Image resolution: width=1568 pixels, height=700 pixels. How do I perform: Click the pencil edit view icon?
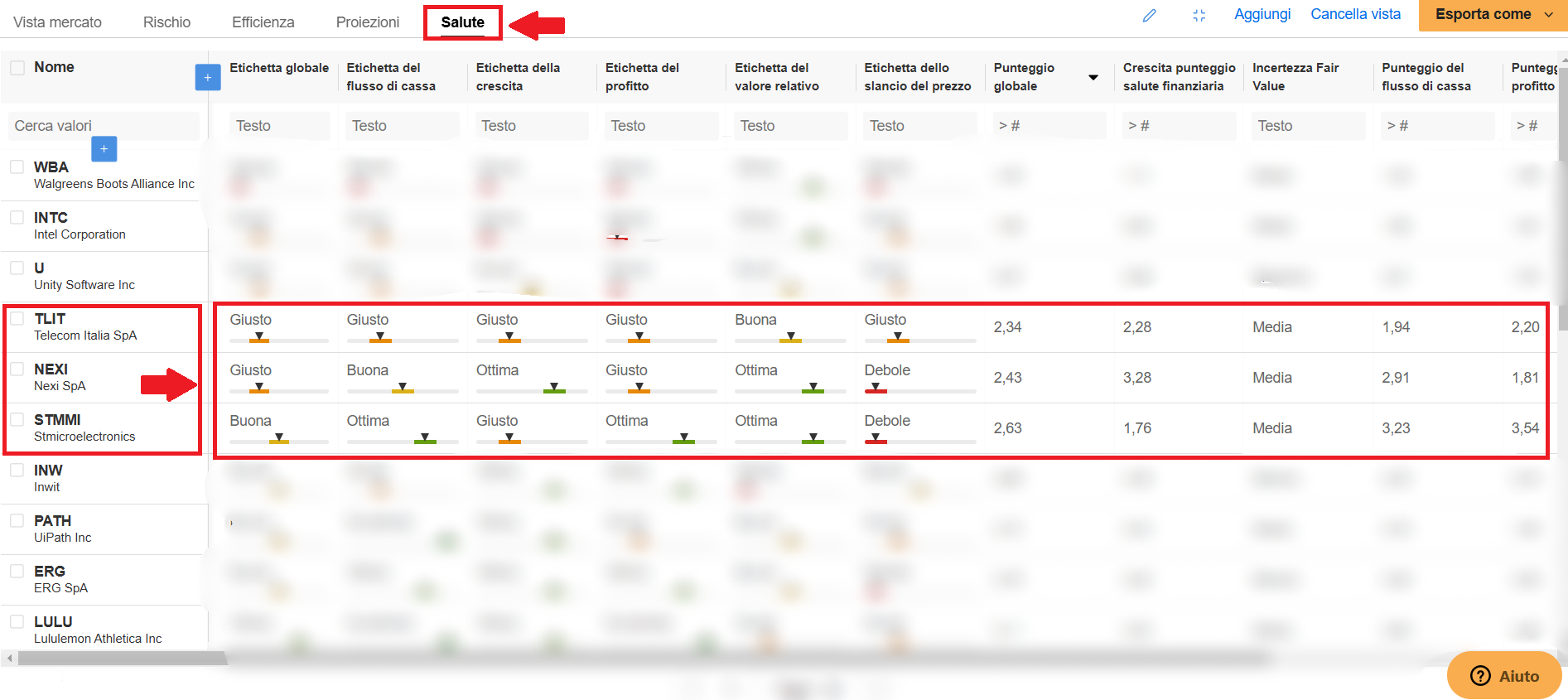pos(1149,16)
